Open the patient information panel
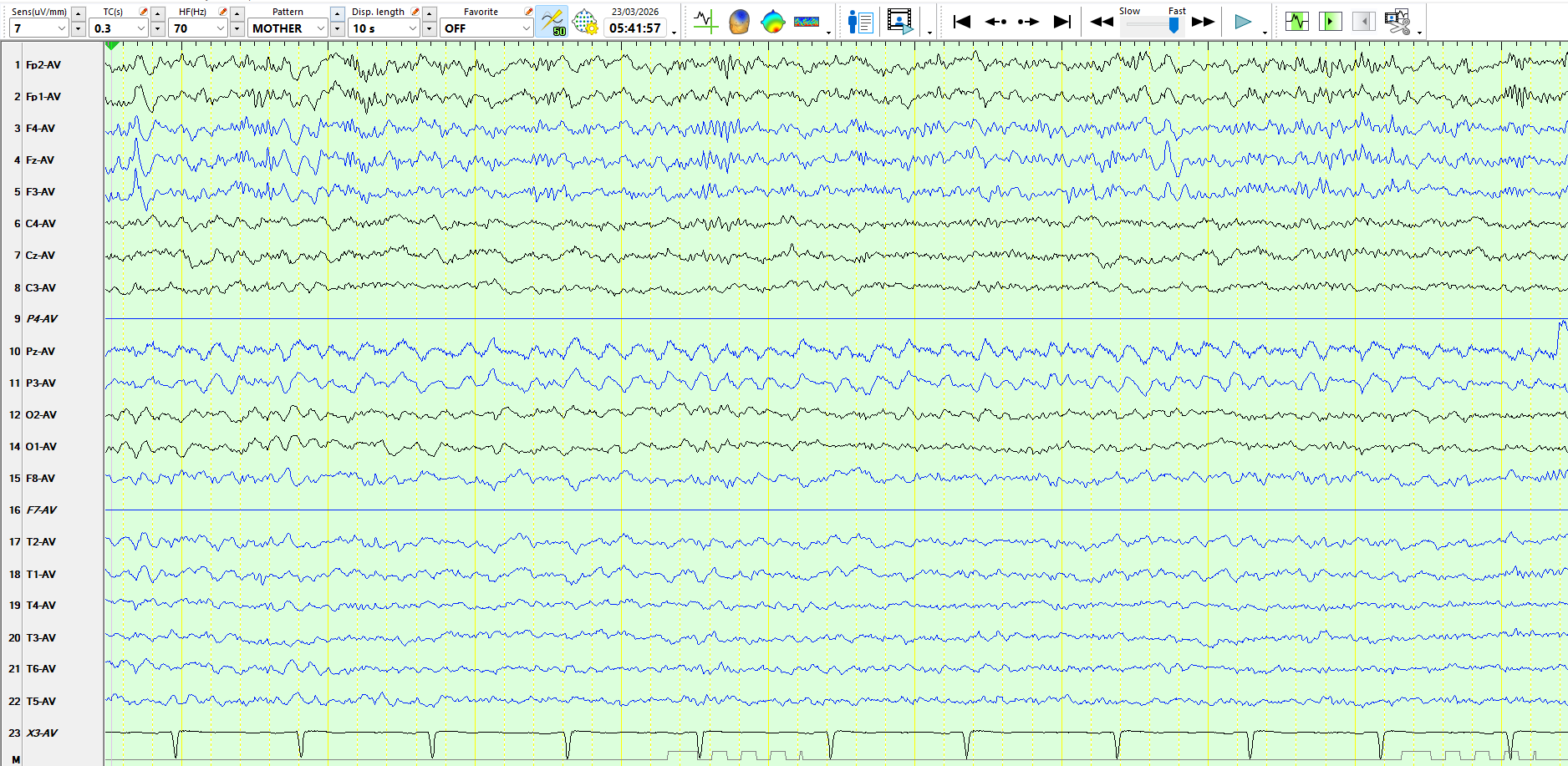 (x=860, y=22)
